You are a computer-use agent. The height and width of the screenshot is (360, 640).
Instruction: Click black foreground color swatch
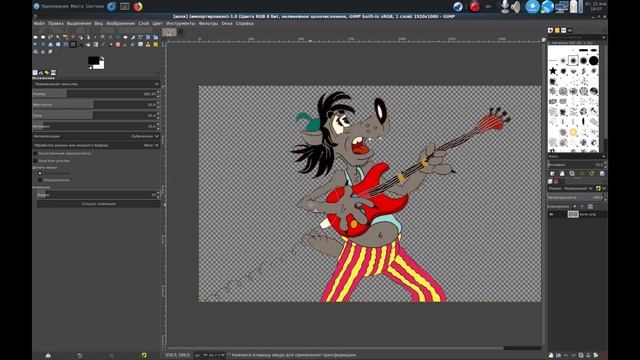pyautogui.click(x=93, y=61)
